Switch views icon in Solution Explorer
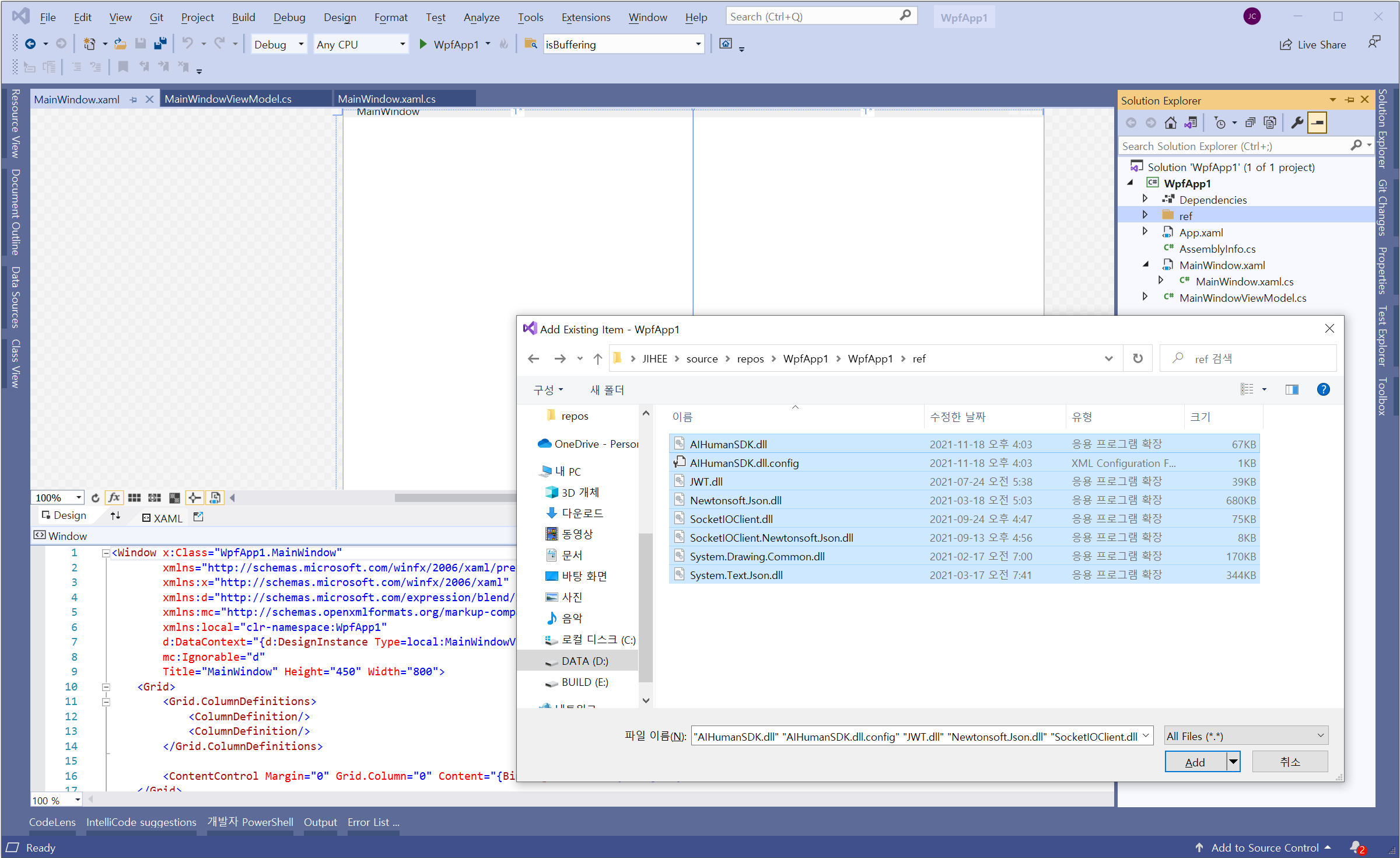Image resolution: width=1400 pixels, height=858 pixels. (1191, 123)
